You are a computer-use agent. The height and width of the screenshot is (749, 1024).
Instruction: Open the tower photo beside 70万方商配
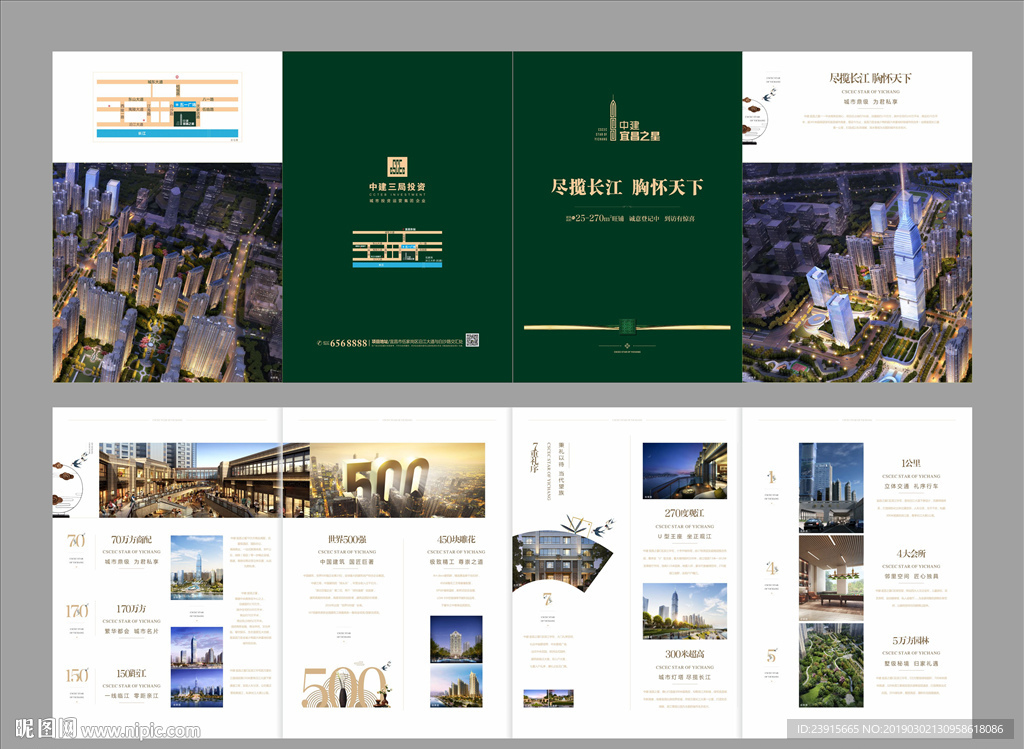(x=197, y=567)
